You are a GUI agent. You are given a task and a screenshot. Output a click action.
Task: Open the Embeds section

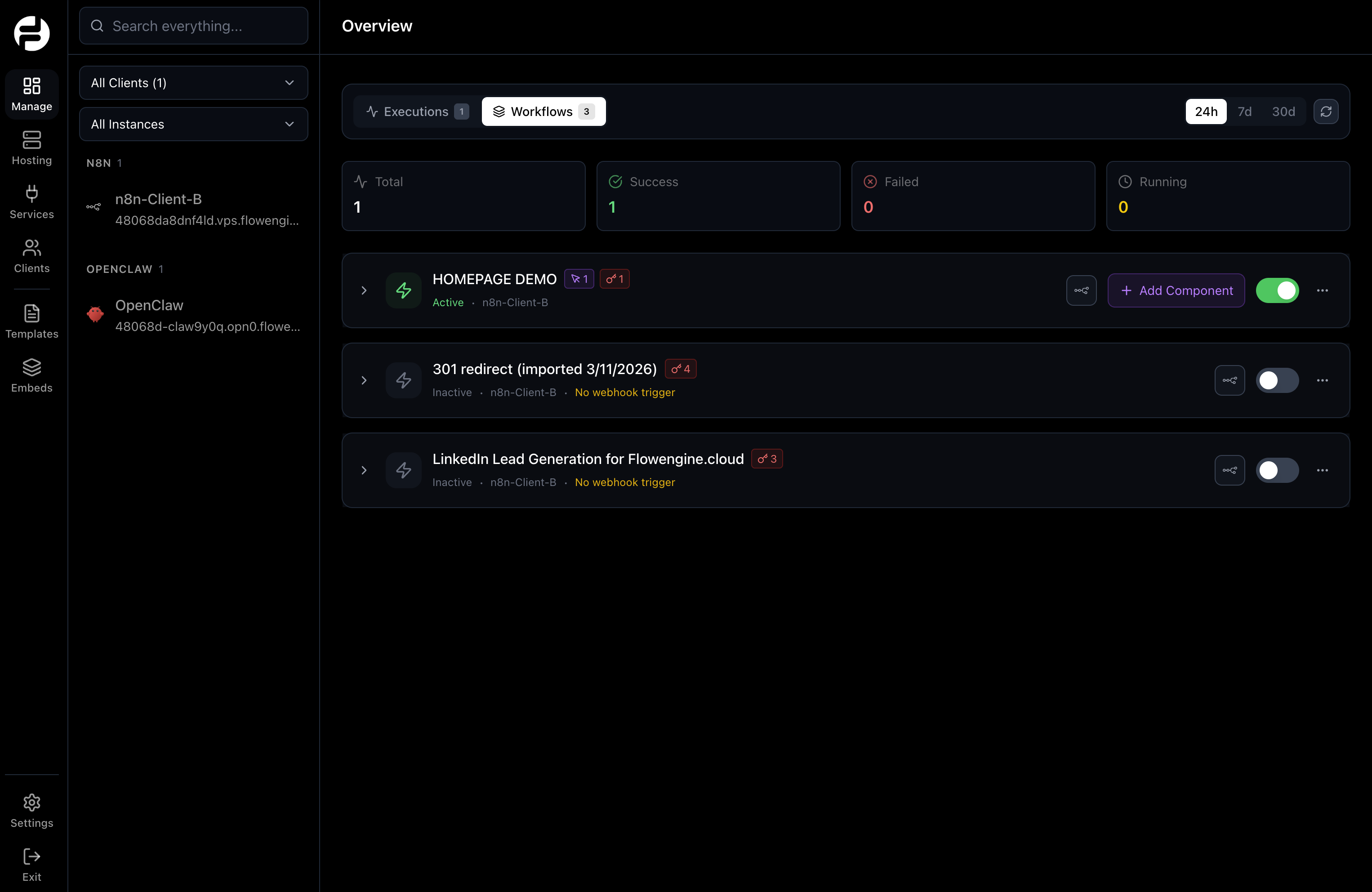[x=31, y=375]
